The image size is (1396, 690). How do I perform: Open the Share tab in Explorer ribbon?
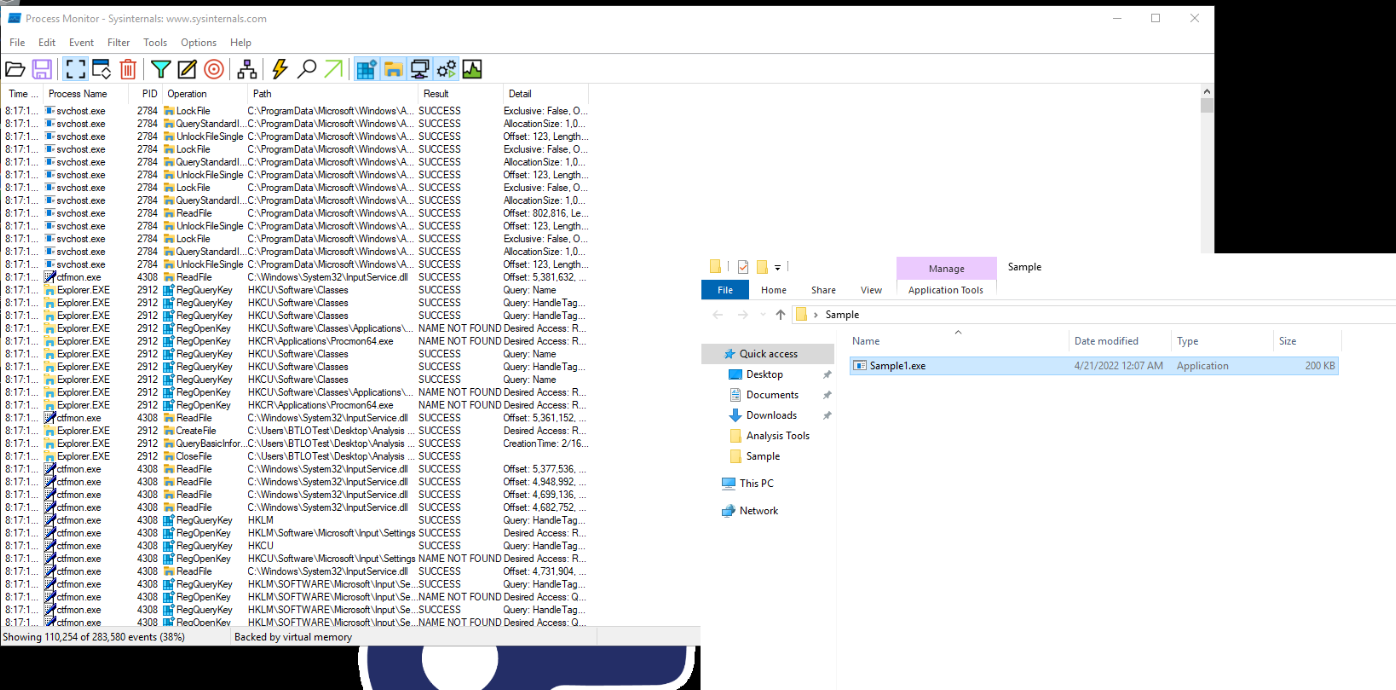[x=824, y=290]
